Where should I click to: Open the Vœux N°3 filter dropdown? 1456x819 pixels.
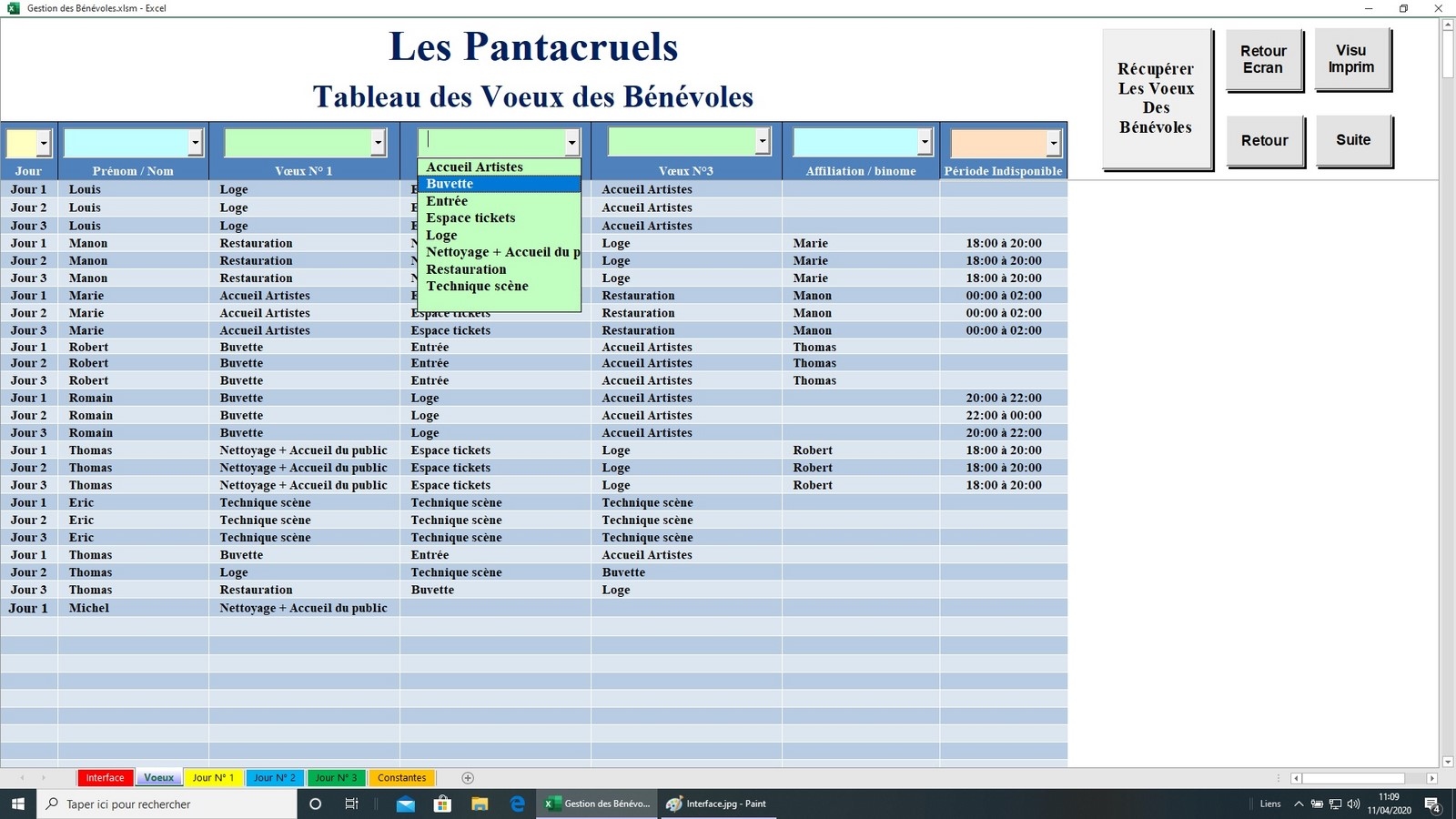click(x=763, y=143)
